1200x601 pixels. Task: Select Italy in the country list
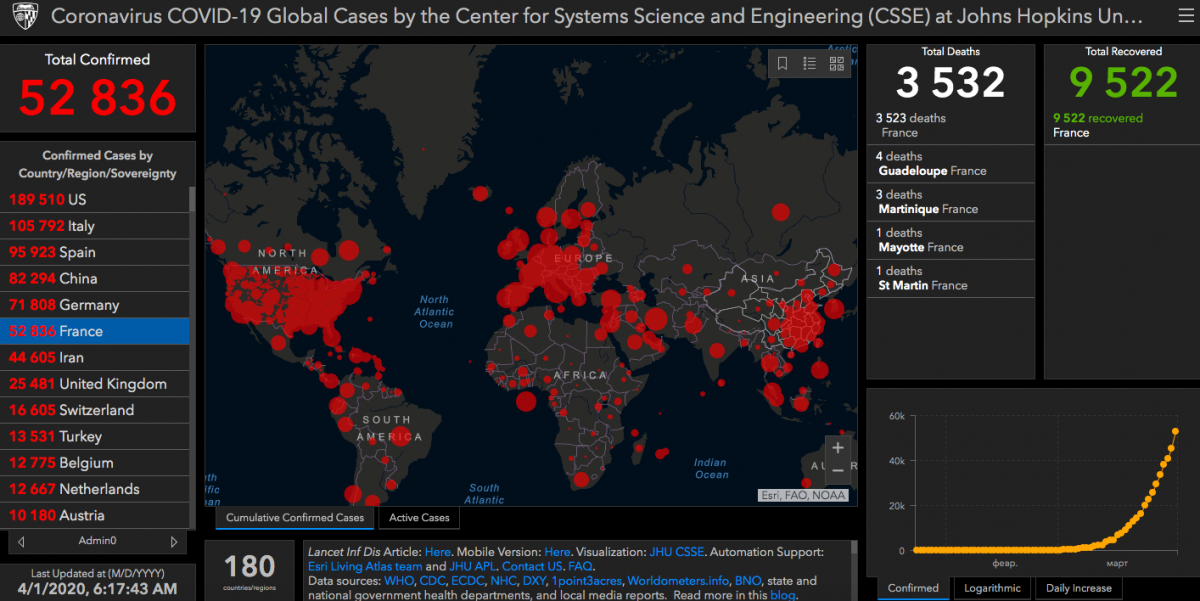click(x=95, y=225)
